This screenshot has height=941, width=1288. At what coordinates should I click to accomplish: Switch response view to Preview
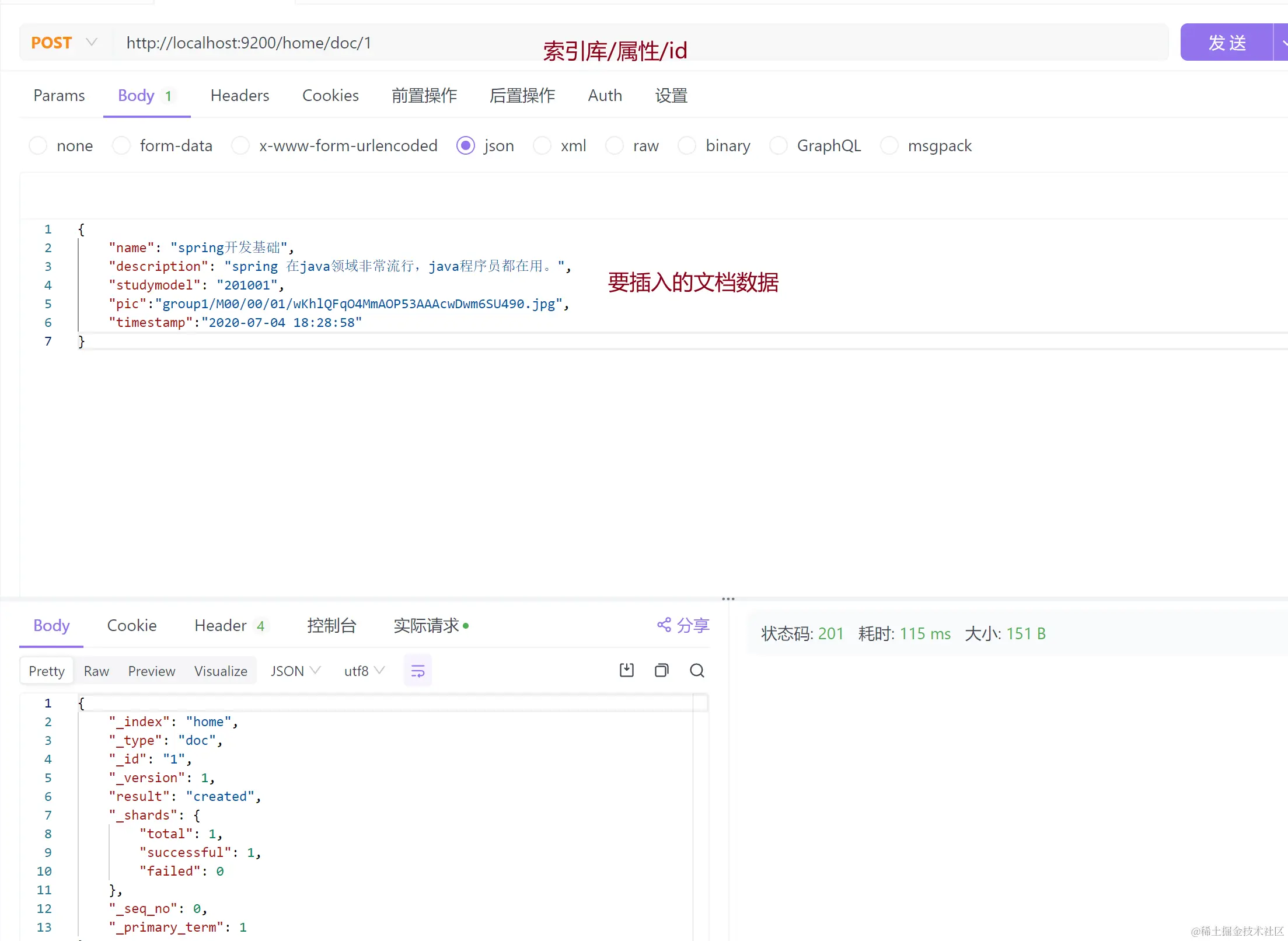coord(151,671)
